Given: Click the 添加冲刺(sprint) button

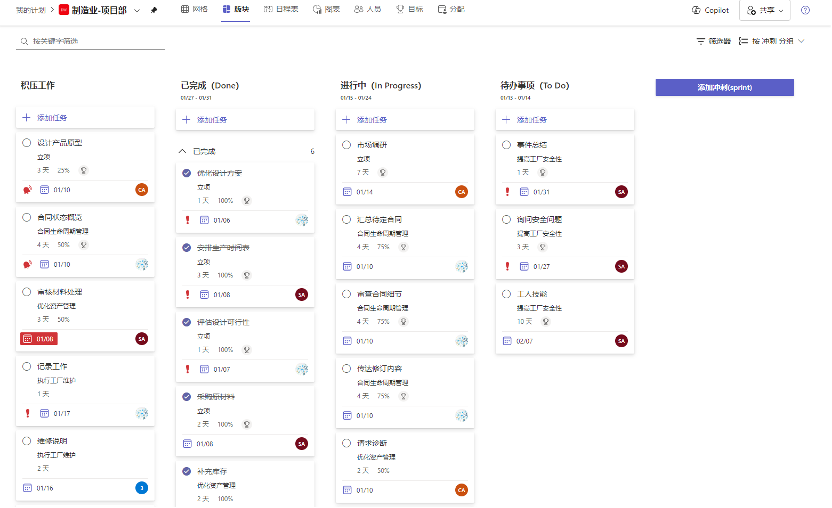Looking at the screenshot, I should tap(724, 87).
